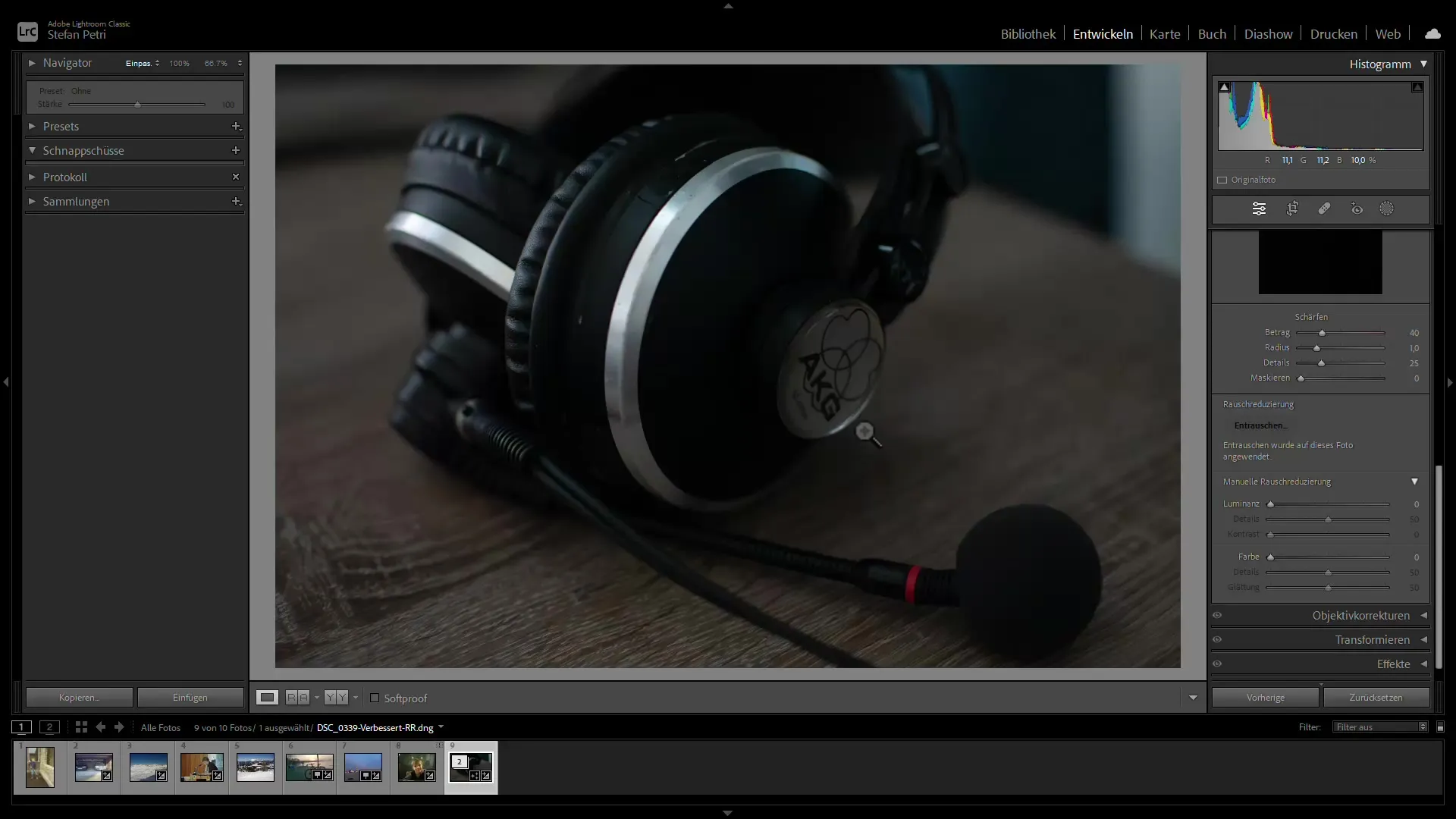
Task: Open grid view from filmstrip bar
Action: pos(81,727)
